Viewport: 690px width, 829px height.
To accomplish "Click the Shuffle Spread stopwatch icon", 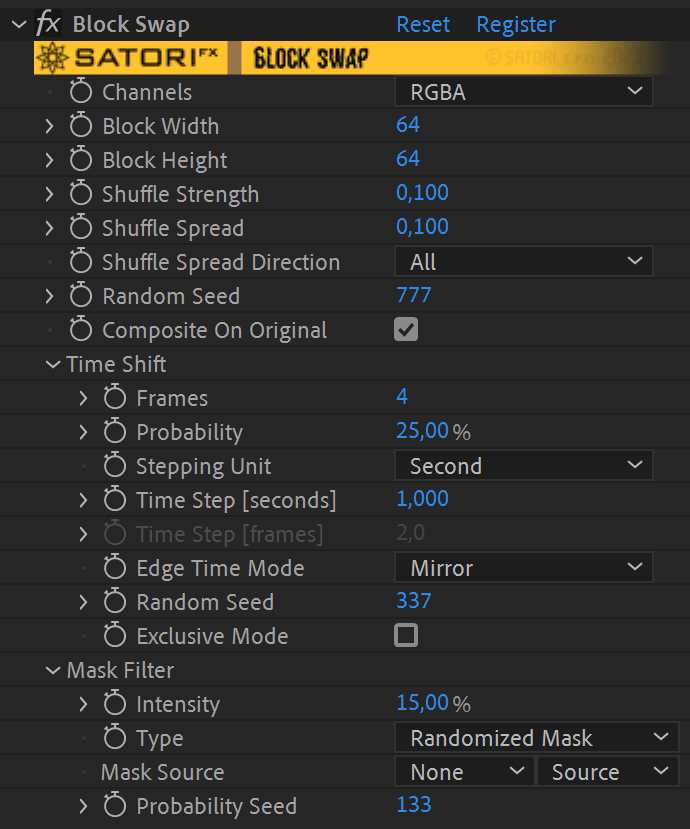I will click(x=81, y=227).
